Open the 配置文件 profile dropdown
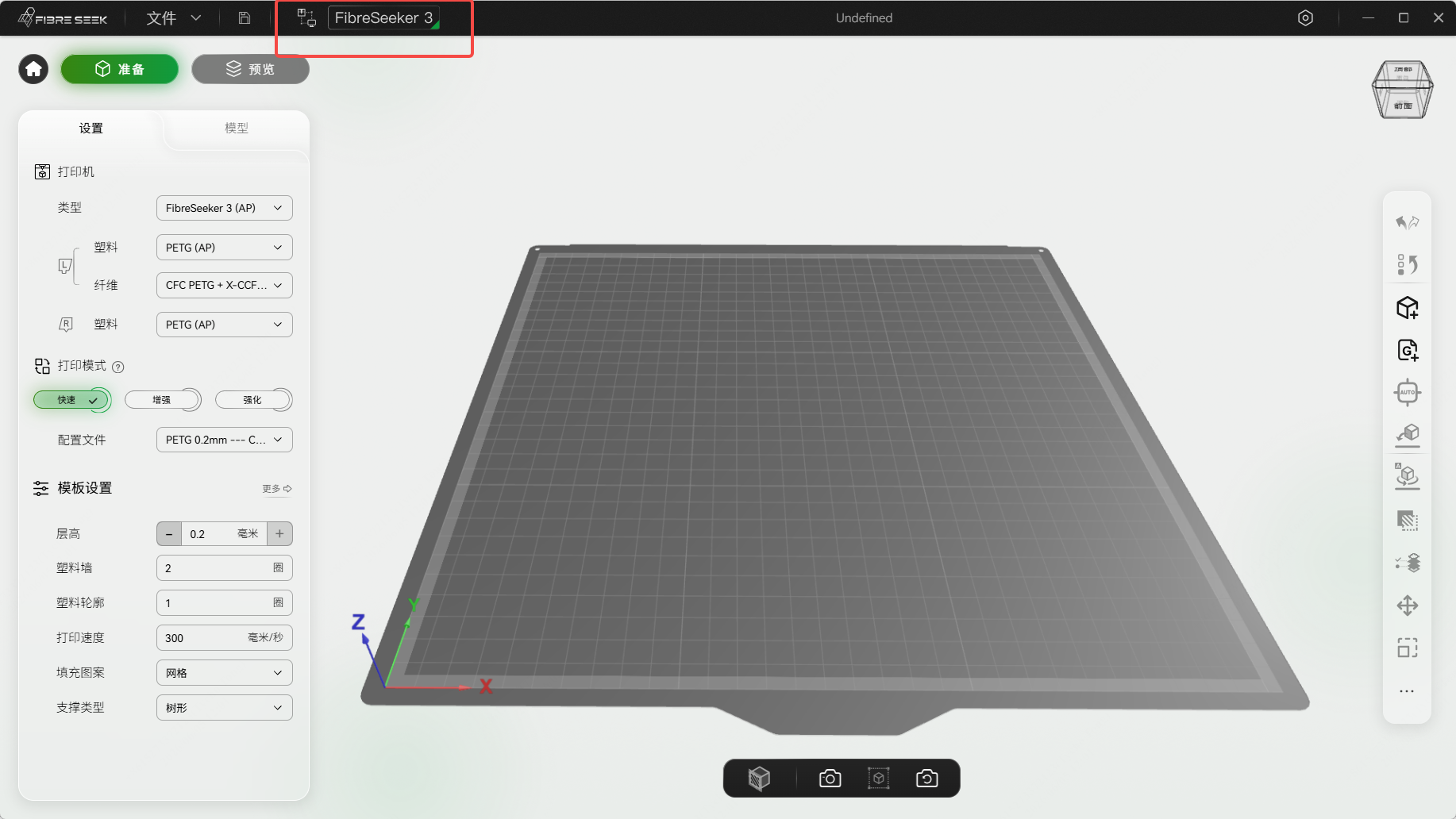 pyautogui.click(x=225, y=440)
